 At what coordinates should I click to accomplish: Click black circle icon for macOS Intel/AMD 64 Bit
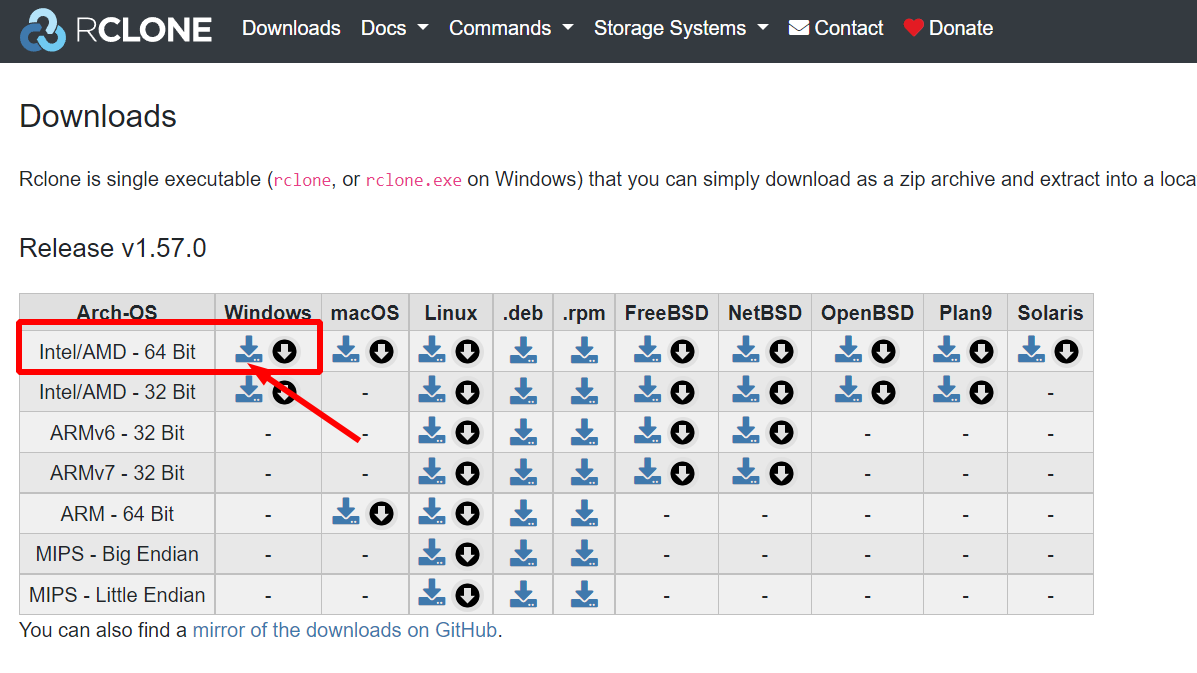(x=382, y=352)
